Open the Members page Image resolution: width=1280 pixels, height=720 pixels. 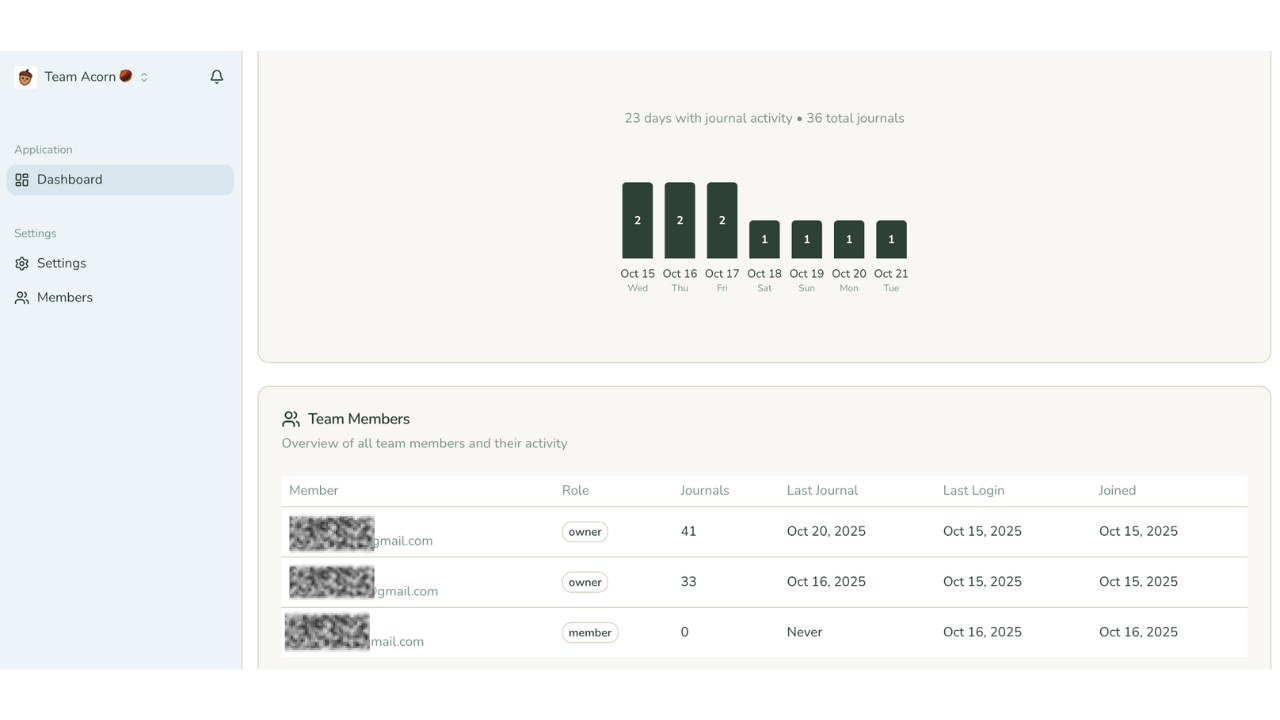120,297
